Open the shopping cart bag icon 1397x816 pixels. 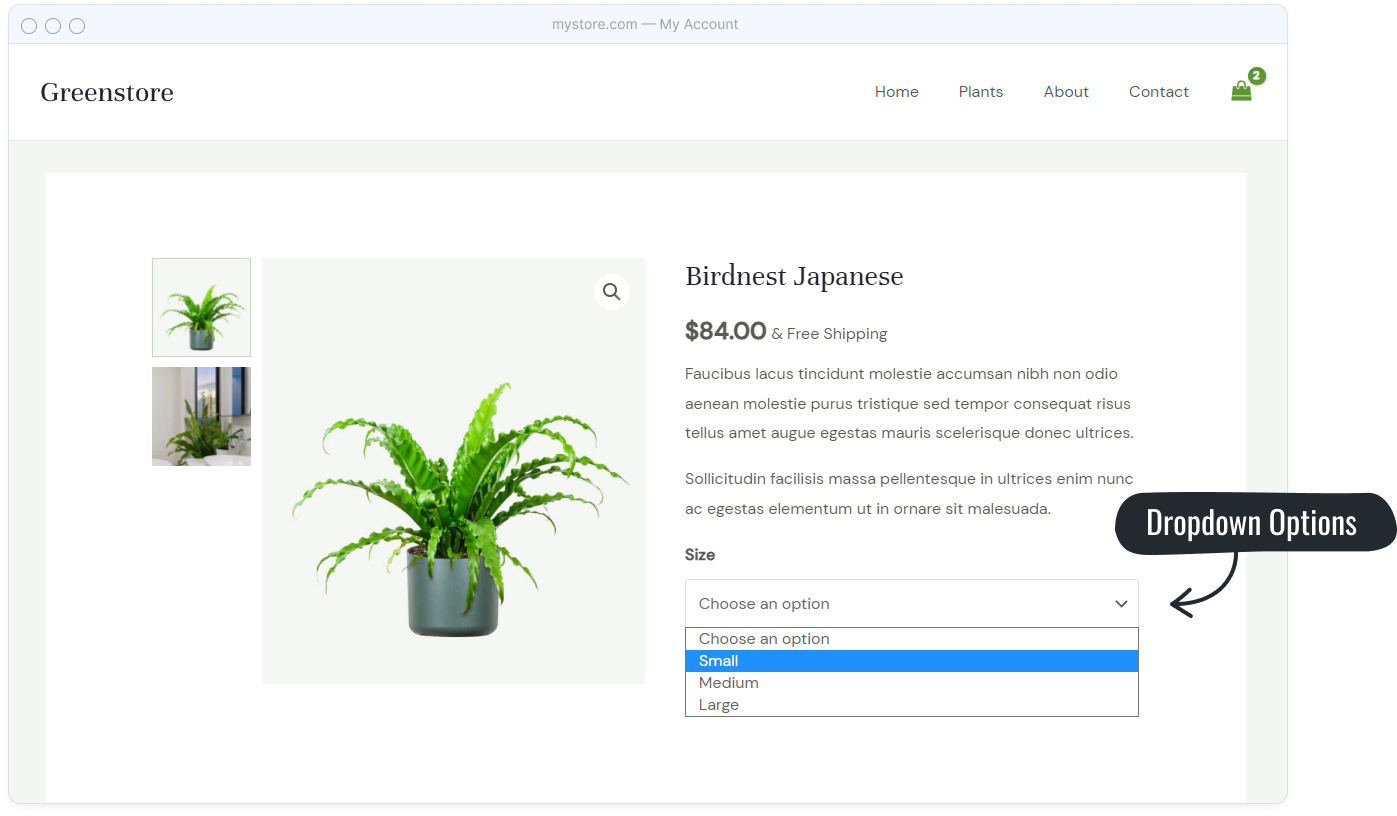point(1241,91)
